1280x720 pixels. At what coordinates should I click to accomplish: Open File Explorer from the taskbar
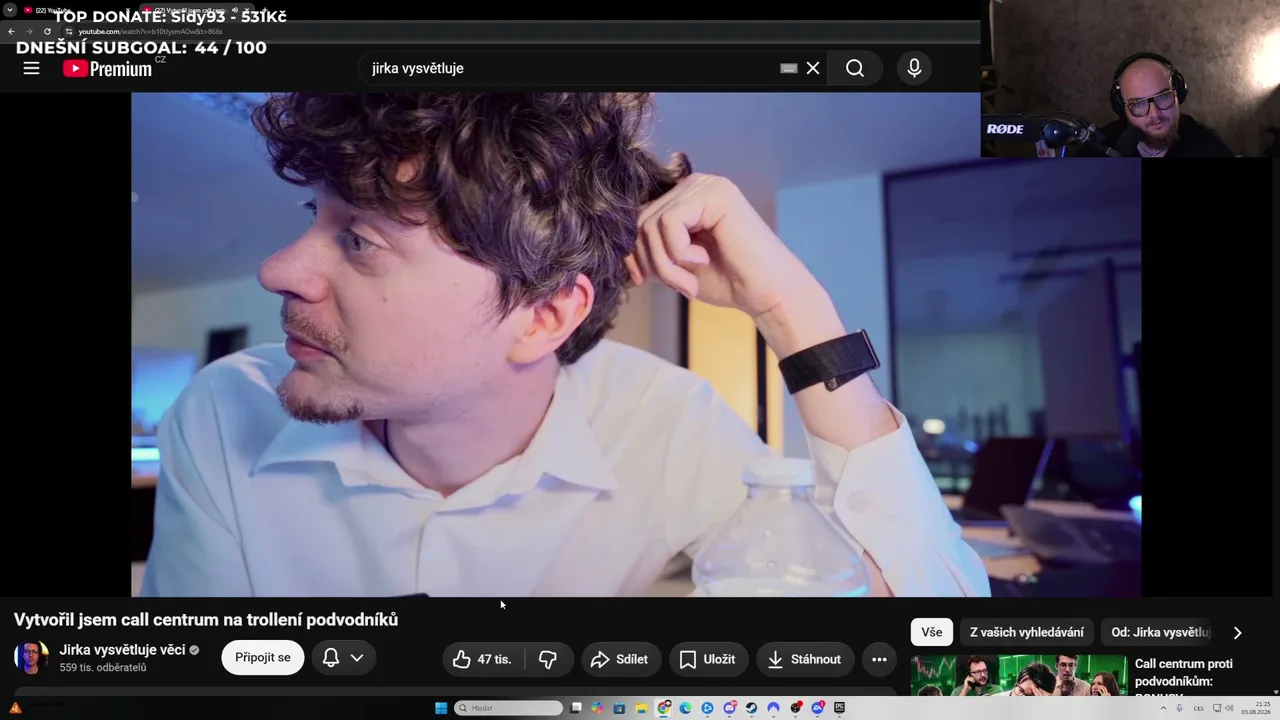click(641, 708)
